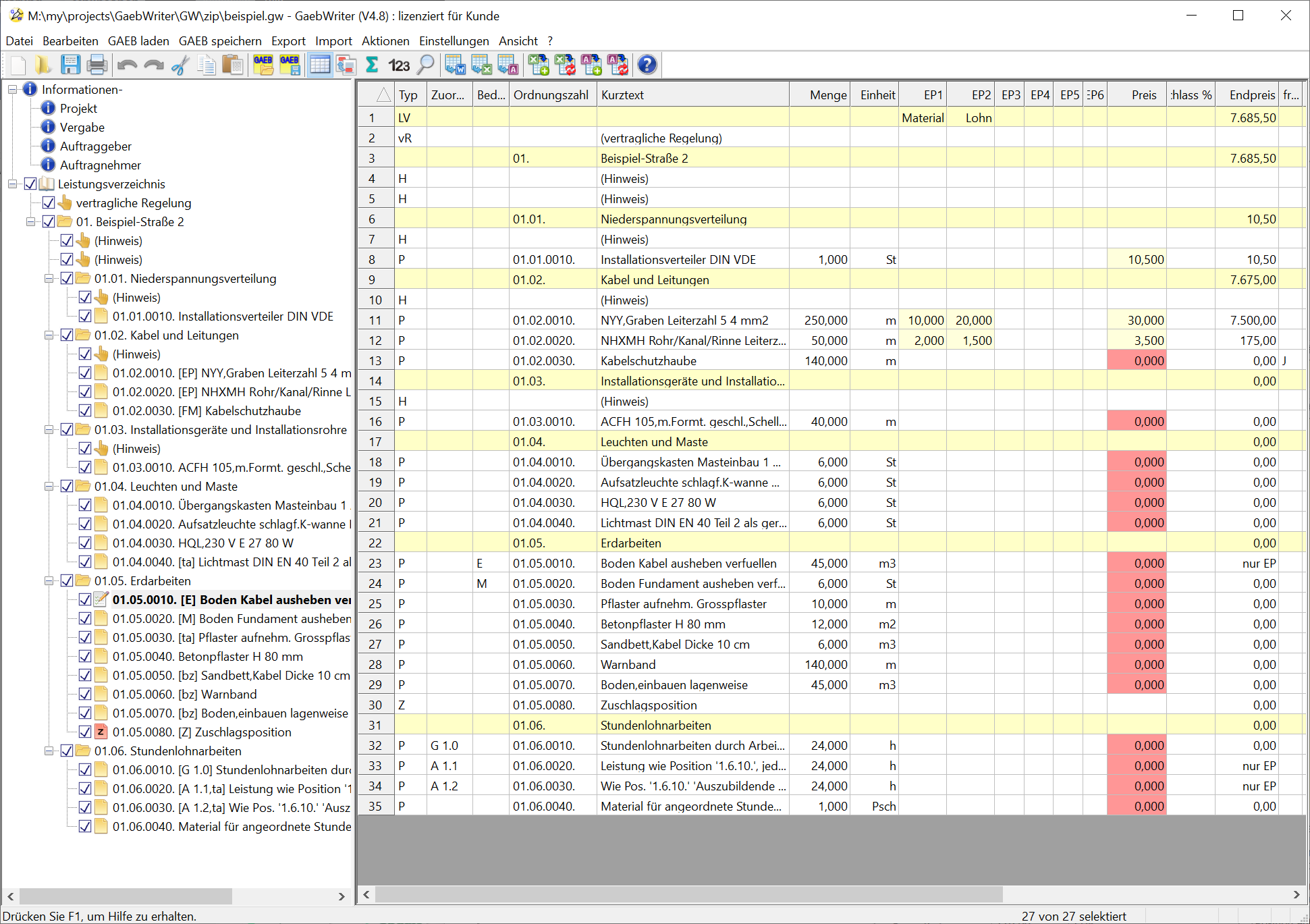Click the 123 renumbering icon
Screen dimensions: 1310x924
(399, 65)
